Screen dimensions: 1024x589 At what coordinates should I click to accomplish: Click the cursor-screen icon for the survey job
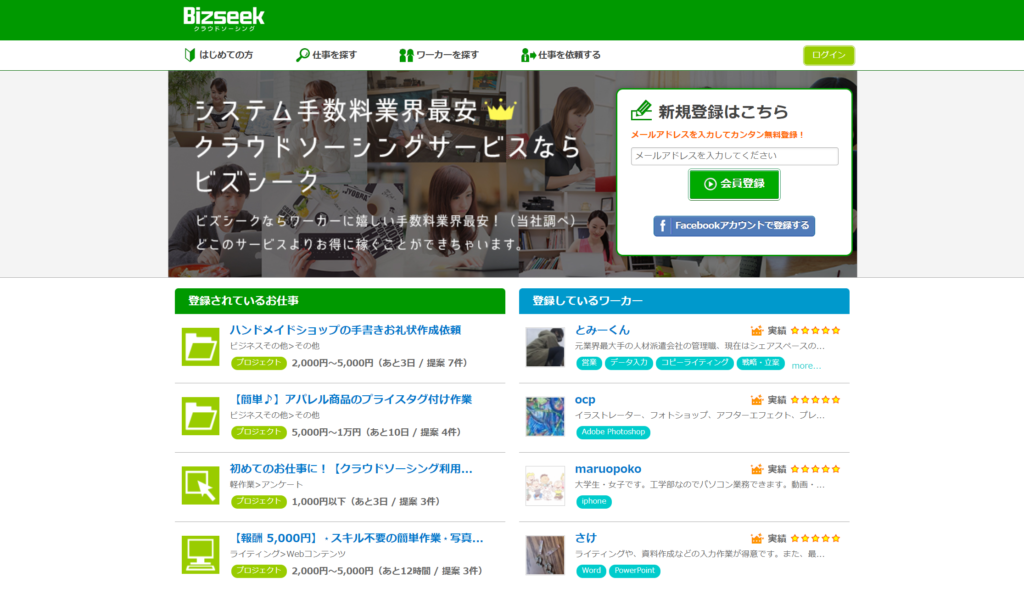(x=199, y=487)
